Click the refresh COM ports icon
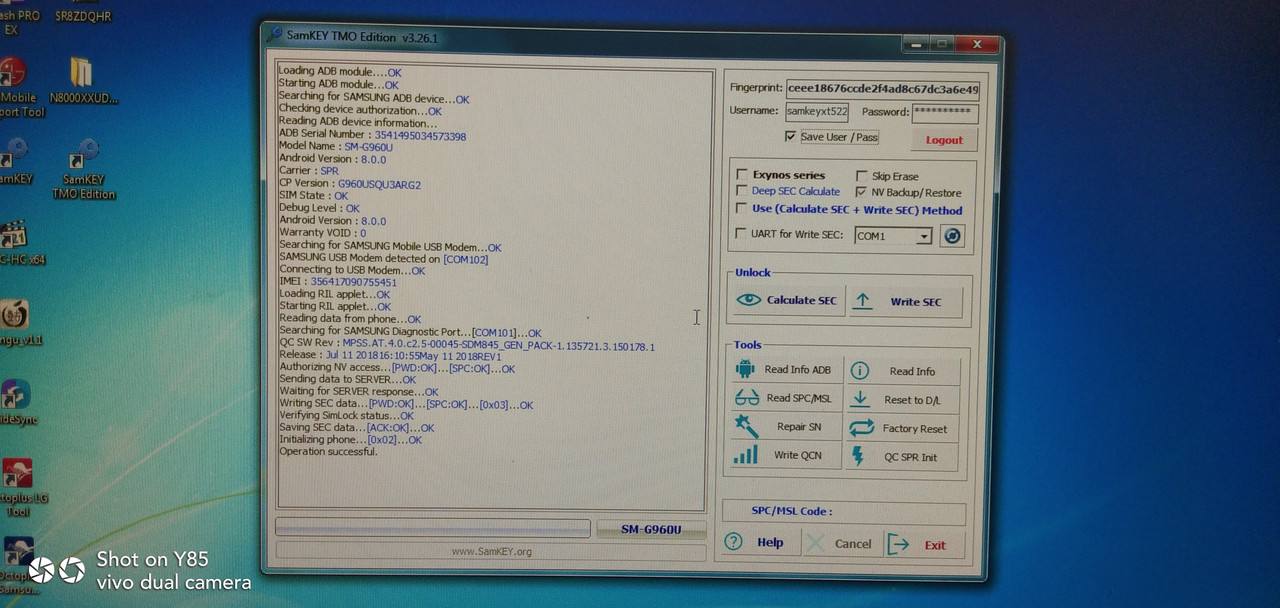The image size is (1280, 608). click(952, 237)
